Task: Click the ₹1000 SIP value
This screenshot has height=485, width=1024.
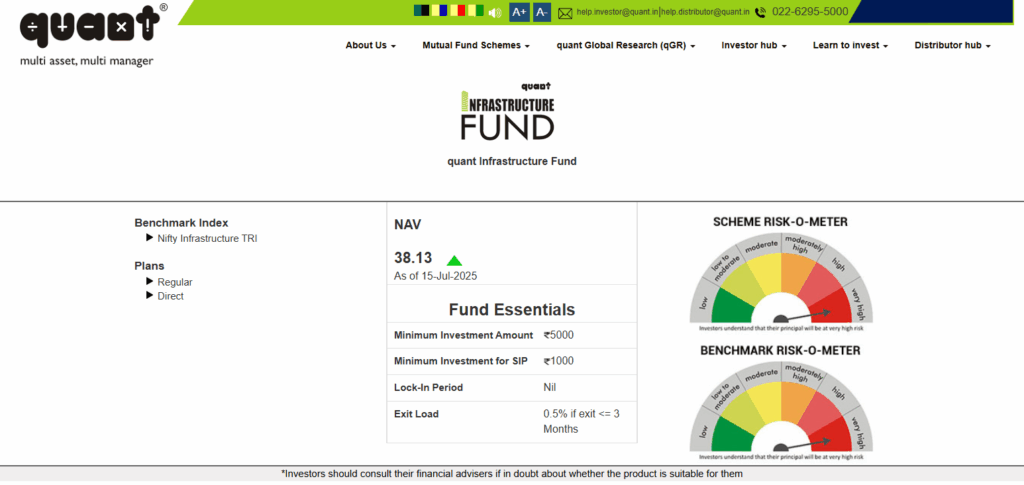Action: 558,361
